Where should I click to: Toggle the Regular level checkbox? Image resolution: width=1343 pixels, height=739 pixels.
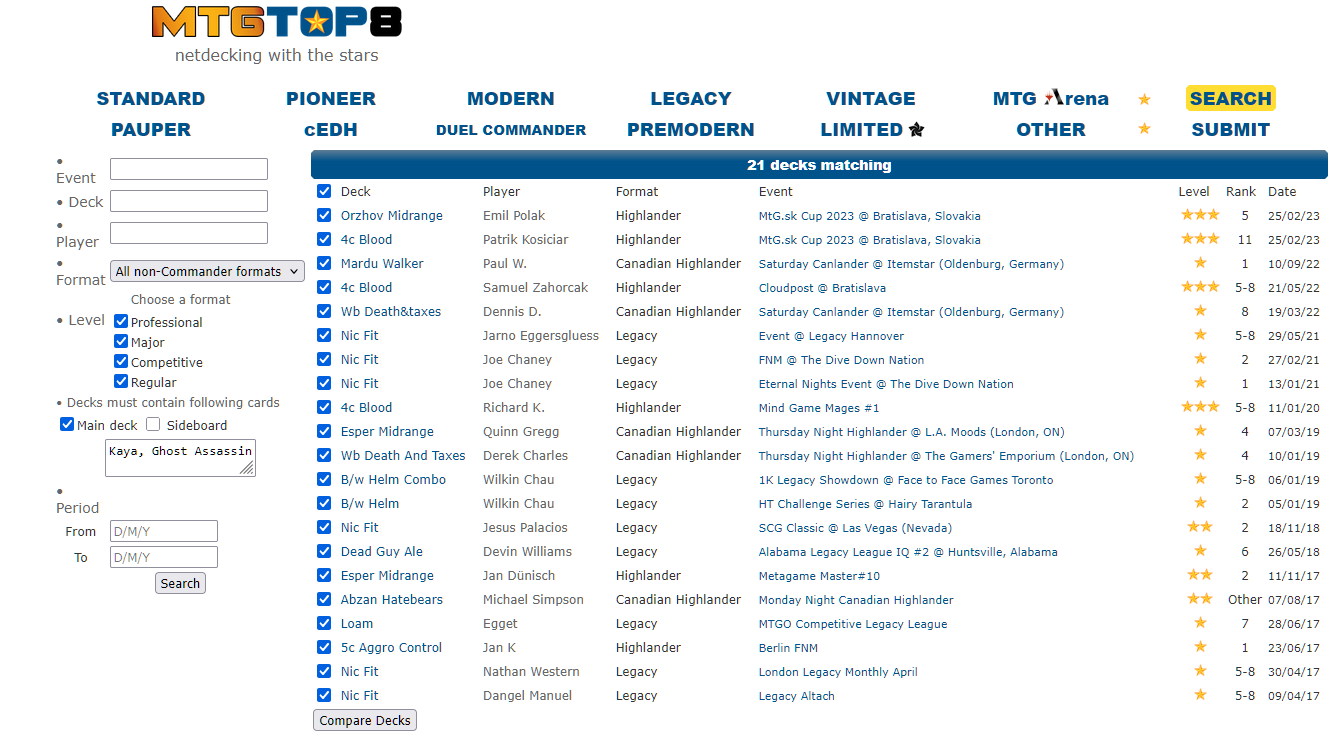click(x=121, y=381)
